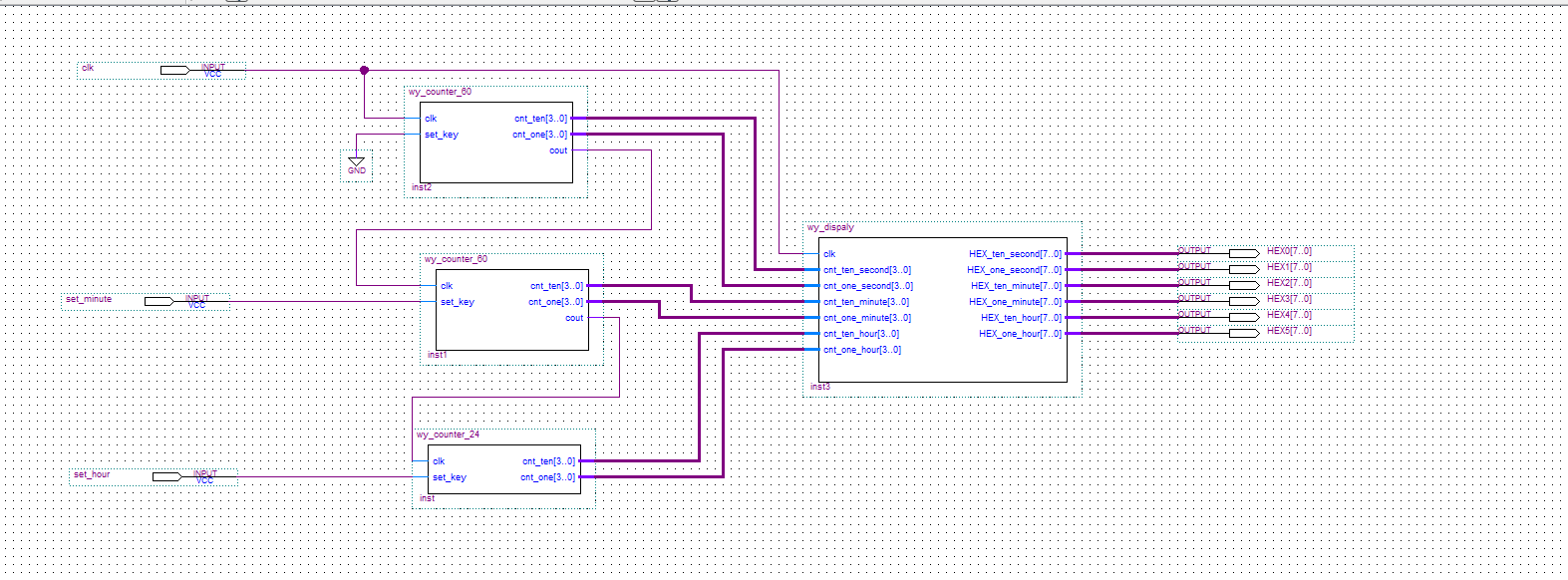This screenshot has width=1568, height=580.
Task: Click the set_minute pin name label
Action: (89, 299)
